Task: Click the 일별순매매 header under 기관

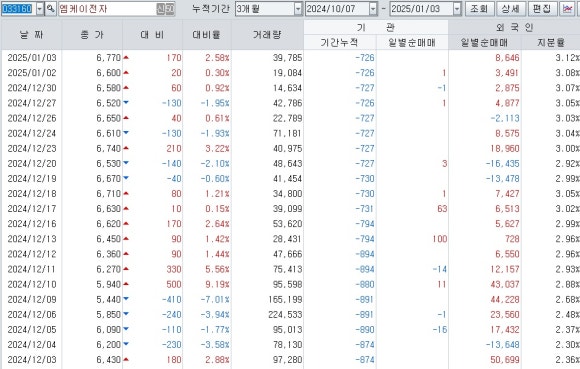Action: coord(412,42)
